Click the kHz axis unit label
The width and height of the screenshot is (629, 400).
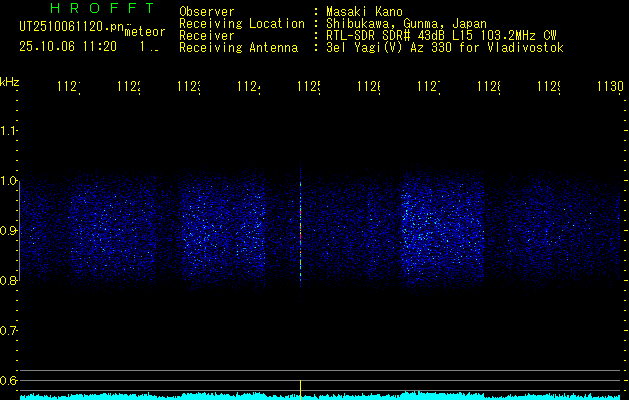click(10, 82)
